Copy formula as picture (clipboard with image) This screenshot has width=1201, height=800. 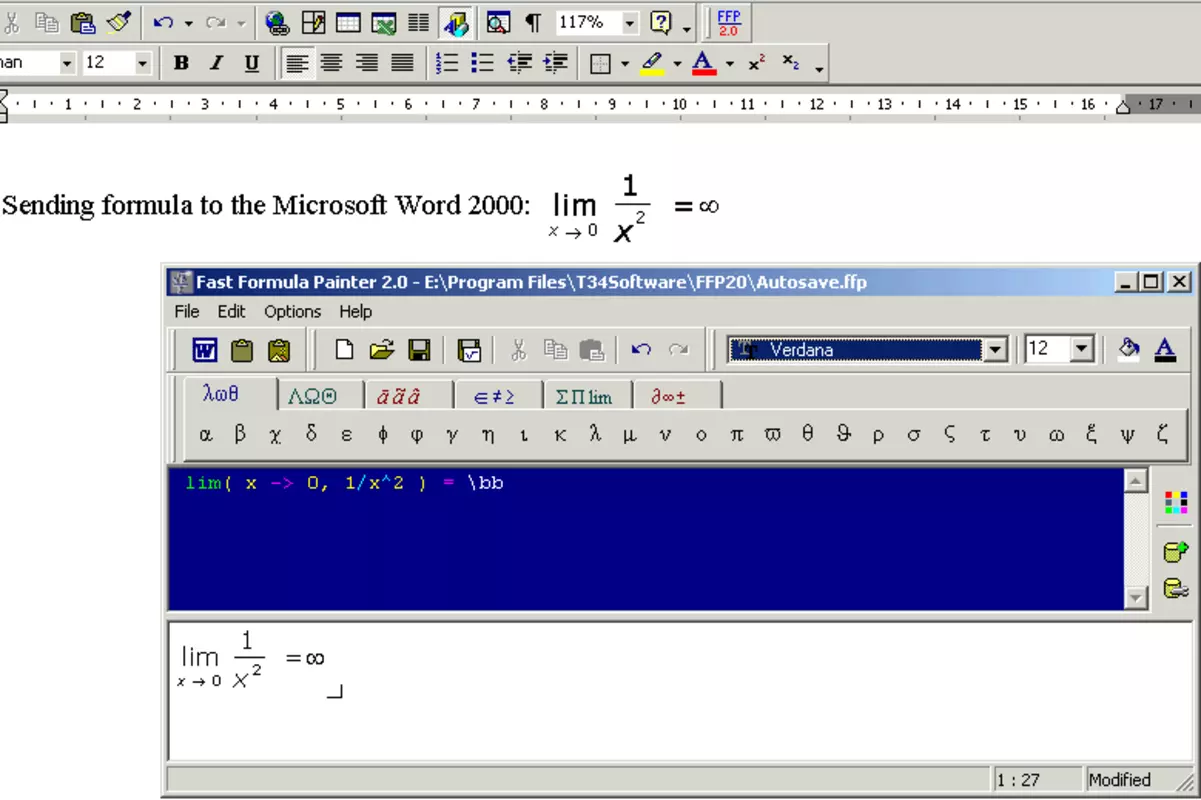point(278,350)
